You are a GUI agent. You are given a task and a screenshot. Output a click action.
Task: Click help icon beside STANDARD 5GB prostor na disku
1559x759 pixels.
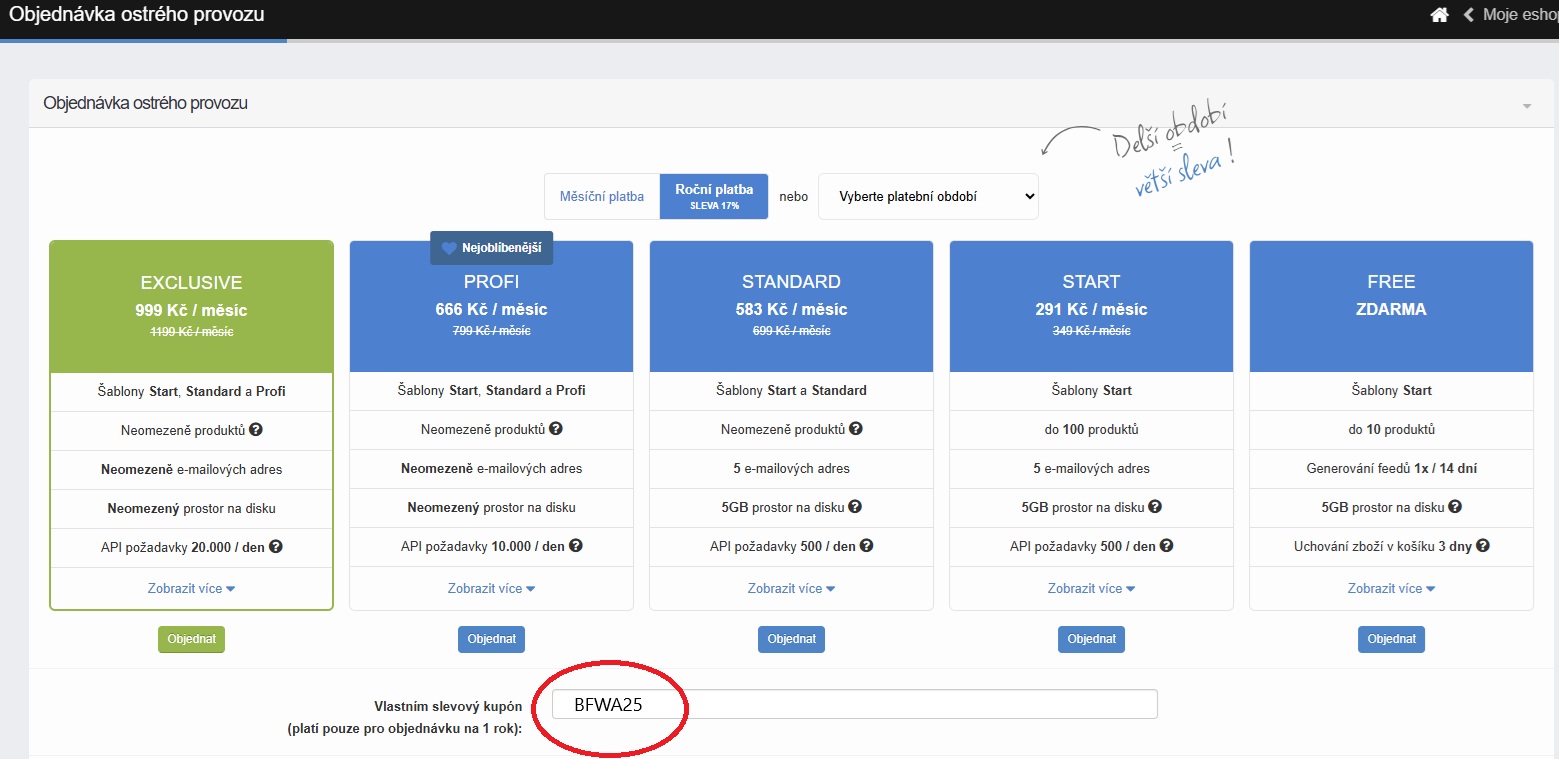[x=855, y=507]
